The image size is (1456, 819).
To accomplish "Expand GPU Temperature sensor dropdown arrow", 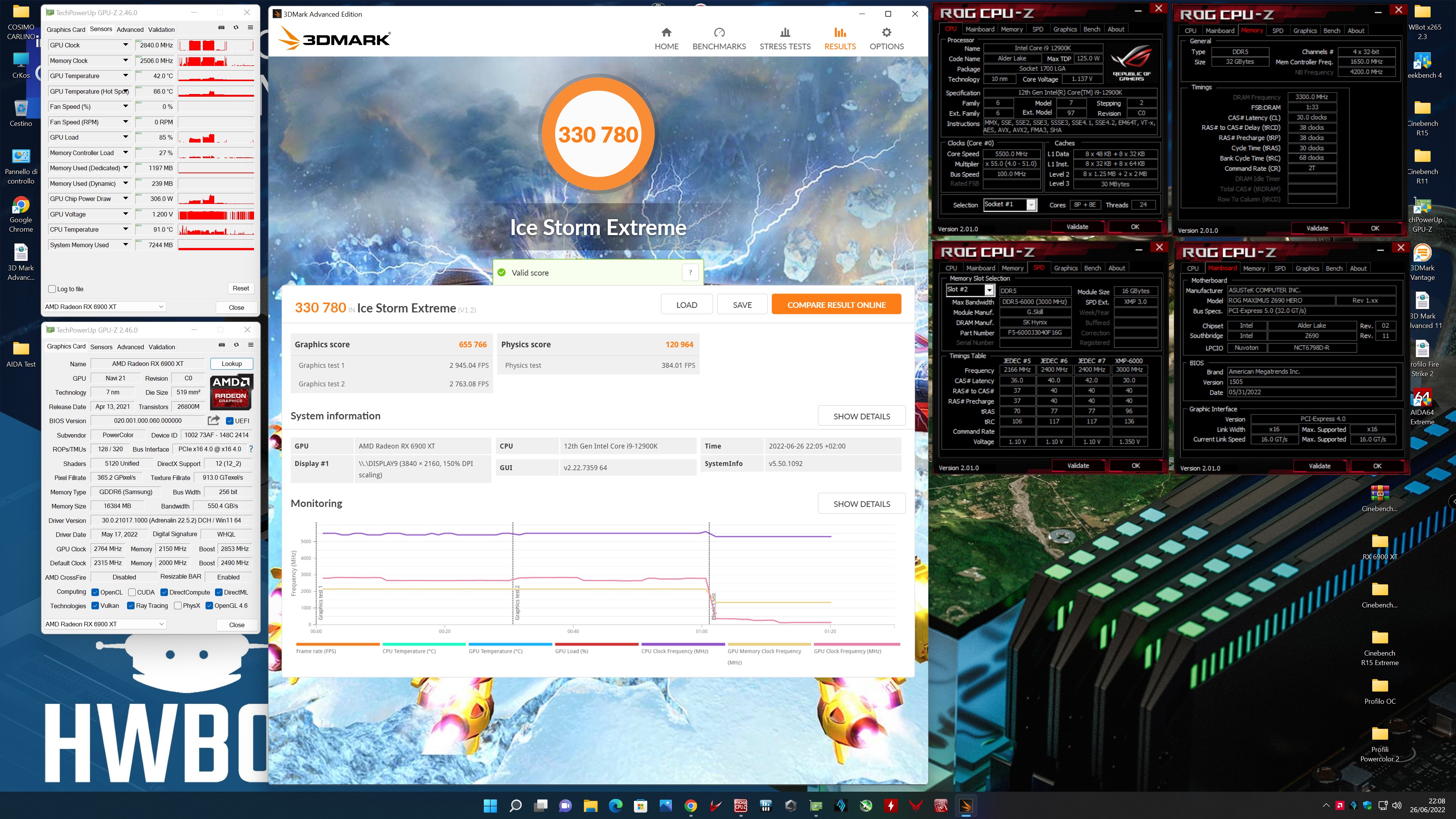I will point(126,76).
